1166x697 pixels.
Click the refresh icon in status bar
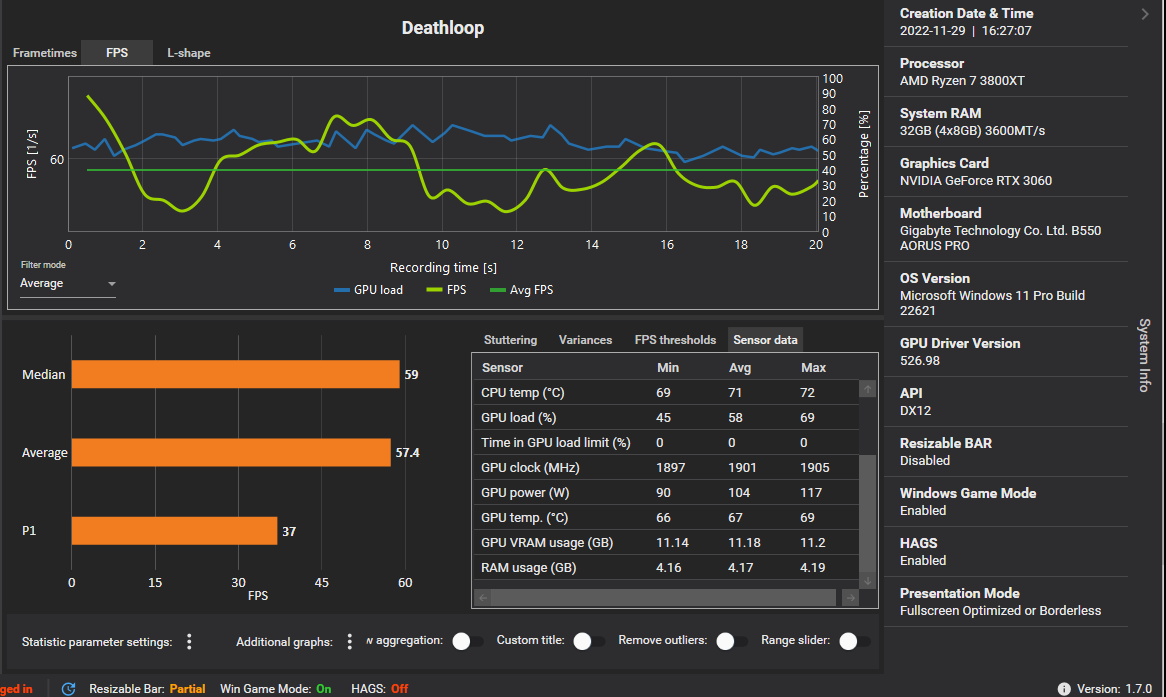68,689
